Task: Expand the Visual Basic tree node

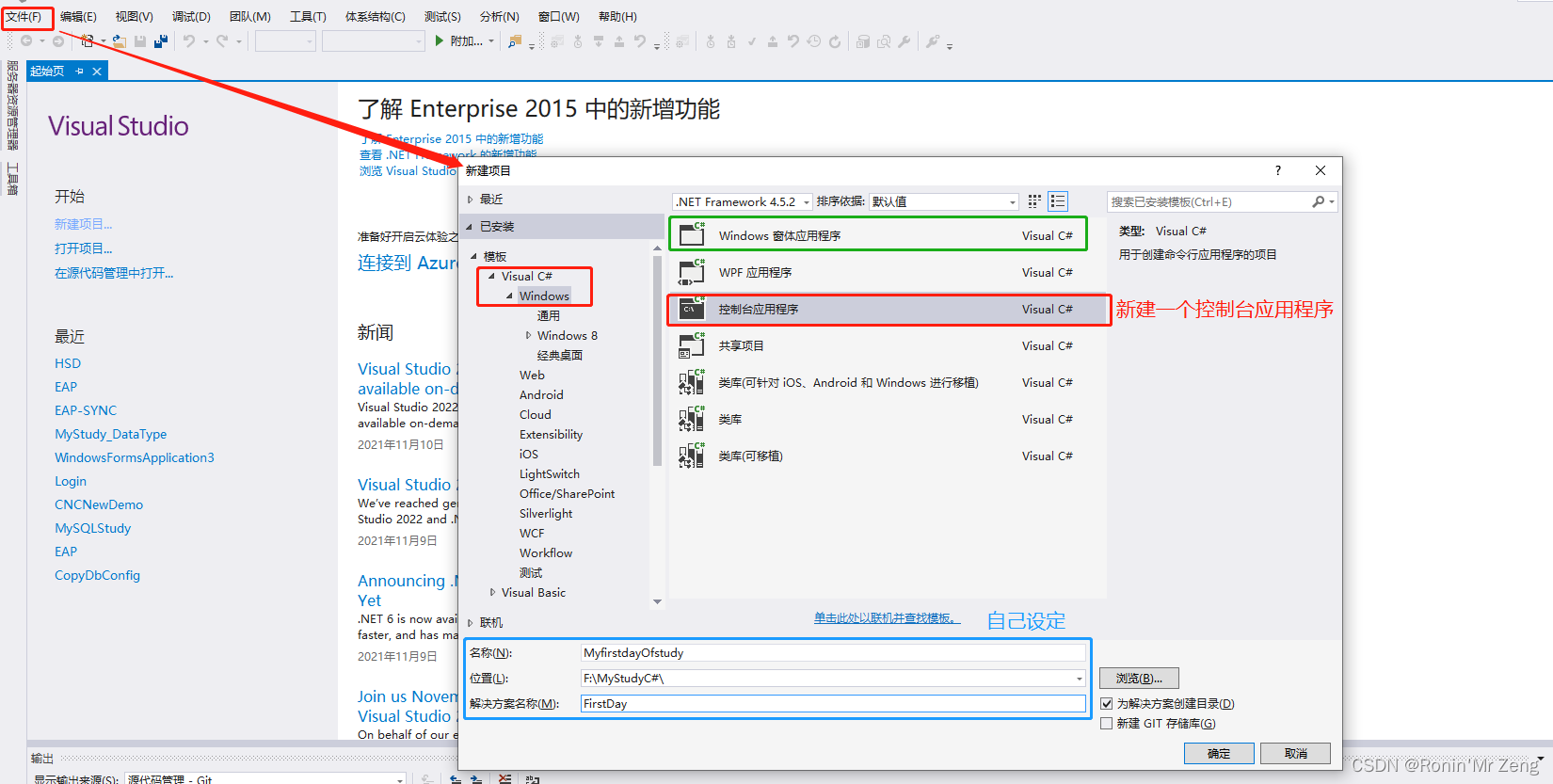Action: pos(492,592)
